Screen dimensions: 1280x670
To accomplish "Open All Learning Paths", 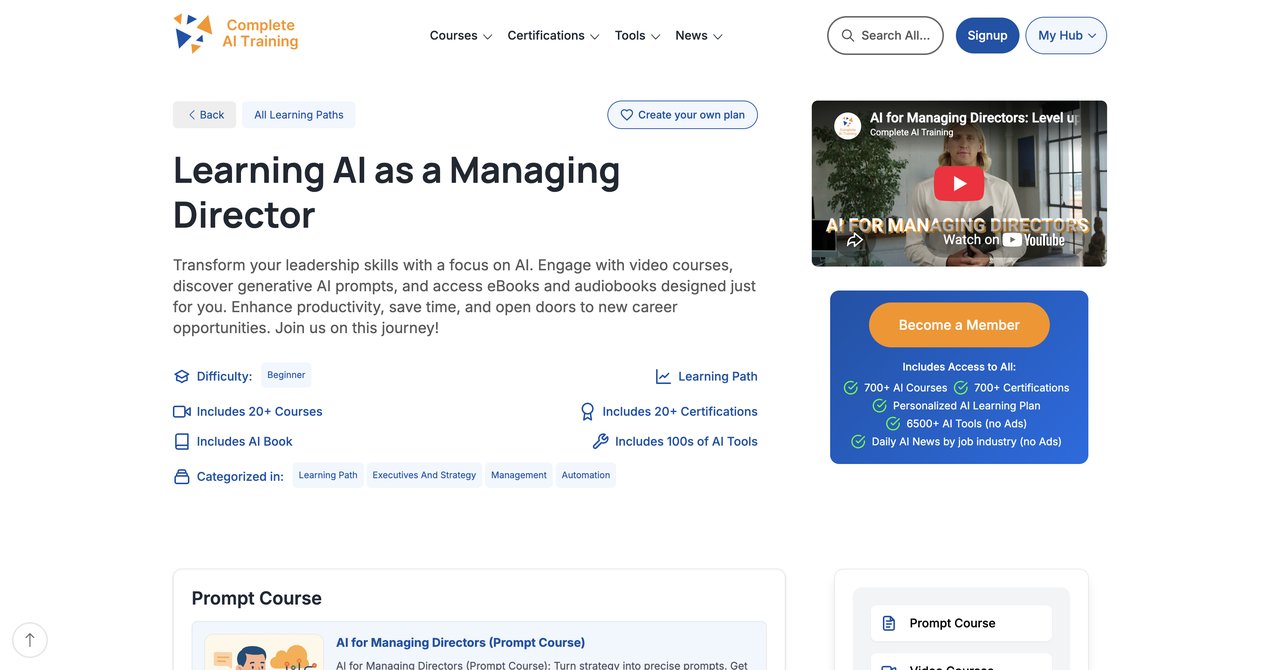I will click(298, 115).
